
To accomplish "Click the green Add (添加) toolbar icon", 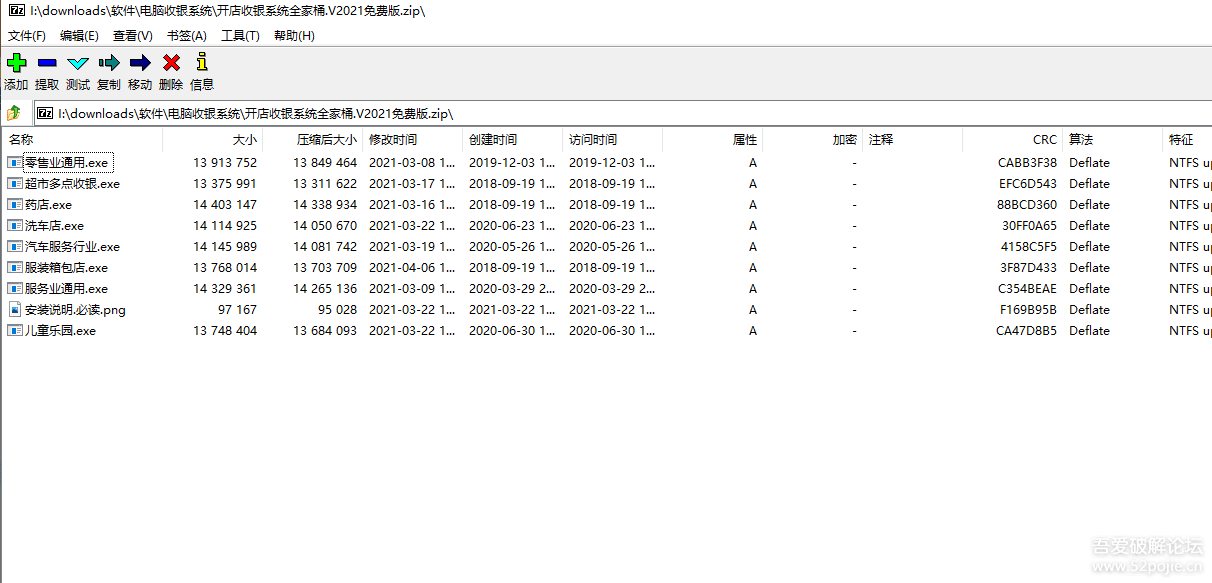I will click(x=16, y=63).
